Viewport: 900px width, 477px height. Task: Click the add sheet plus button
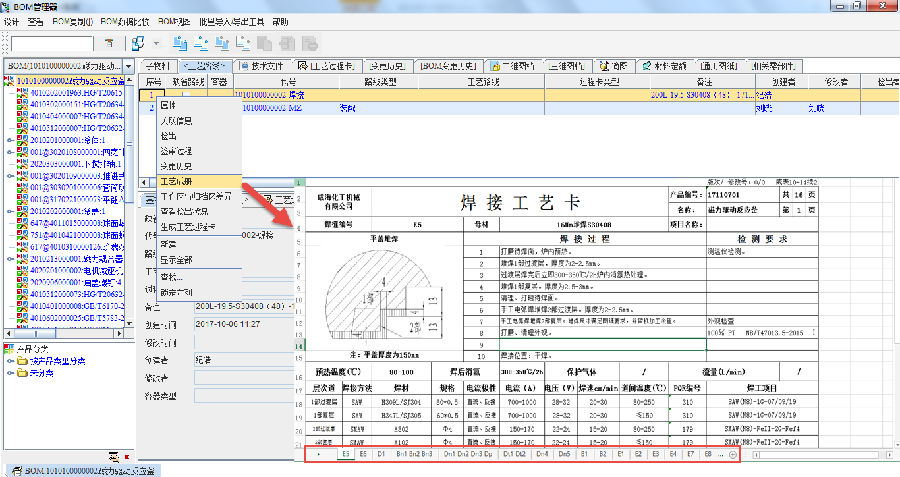(x=733, y=455)
